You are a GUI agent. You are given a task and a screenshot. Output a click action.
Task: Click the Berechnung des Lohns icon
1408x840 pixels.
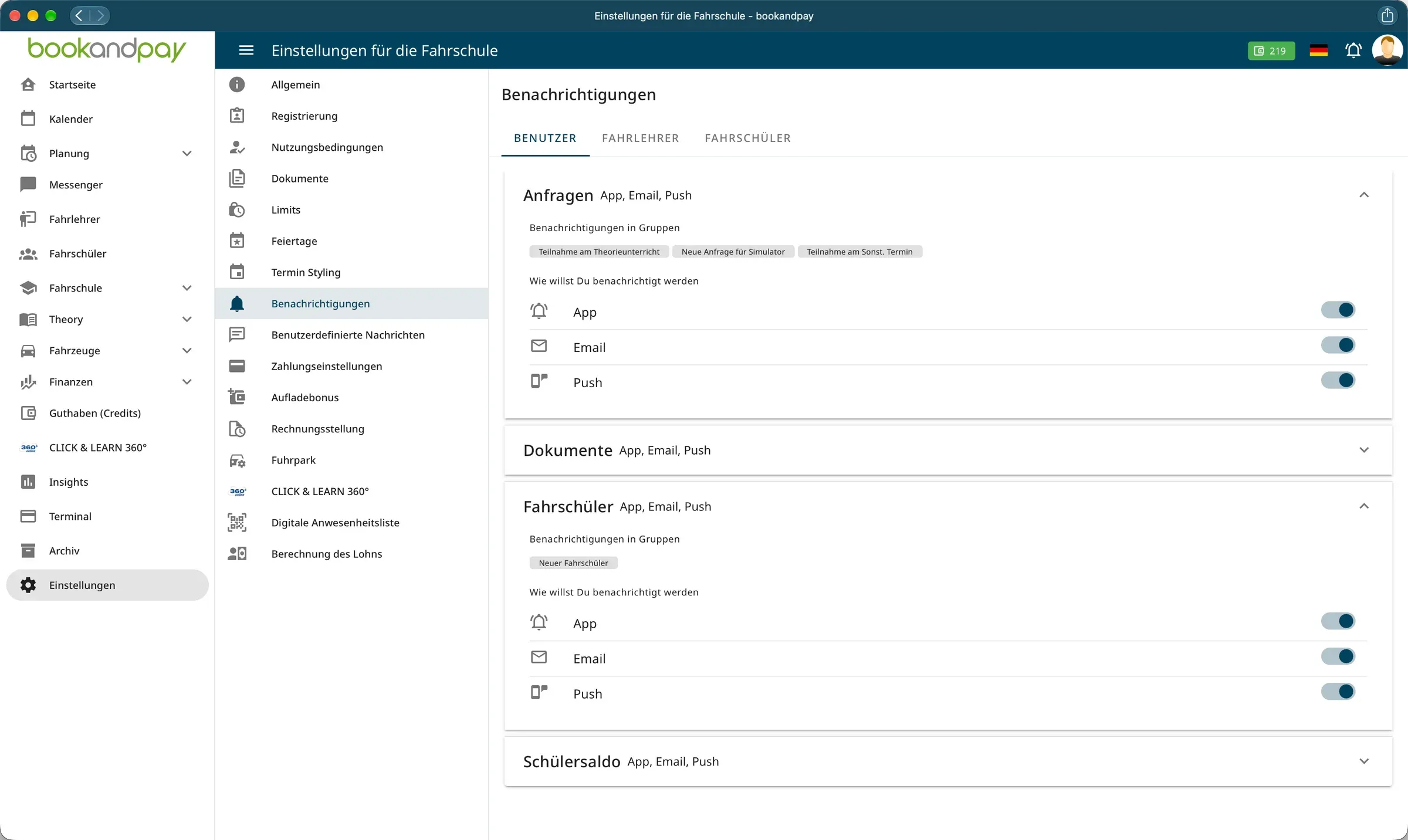pos(237,554)
